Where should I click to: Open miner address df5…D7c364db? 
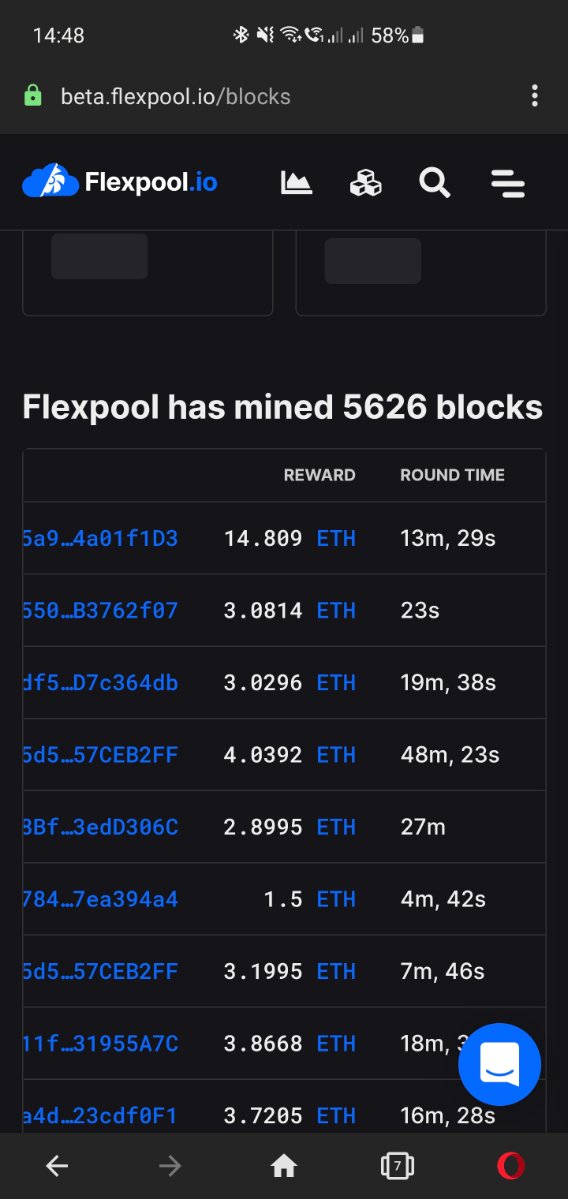click(x=100, y=682)
